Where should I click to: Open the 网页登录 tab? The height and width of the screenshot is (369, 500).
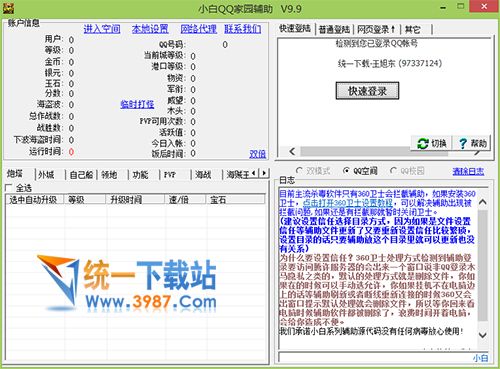click(x=376, y=29)
